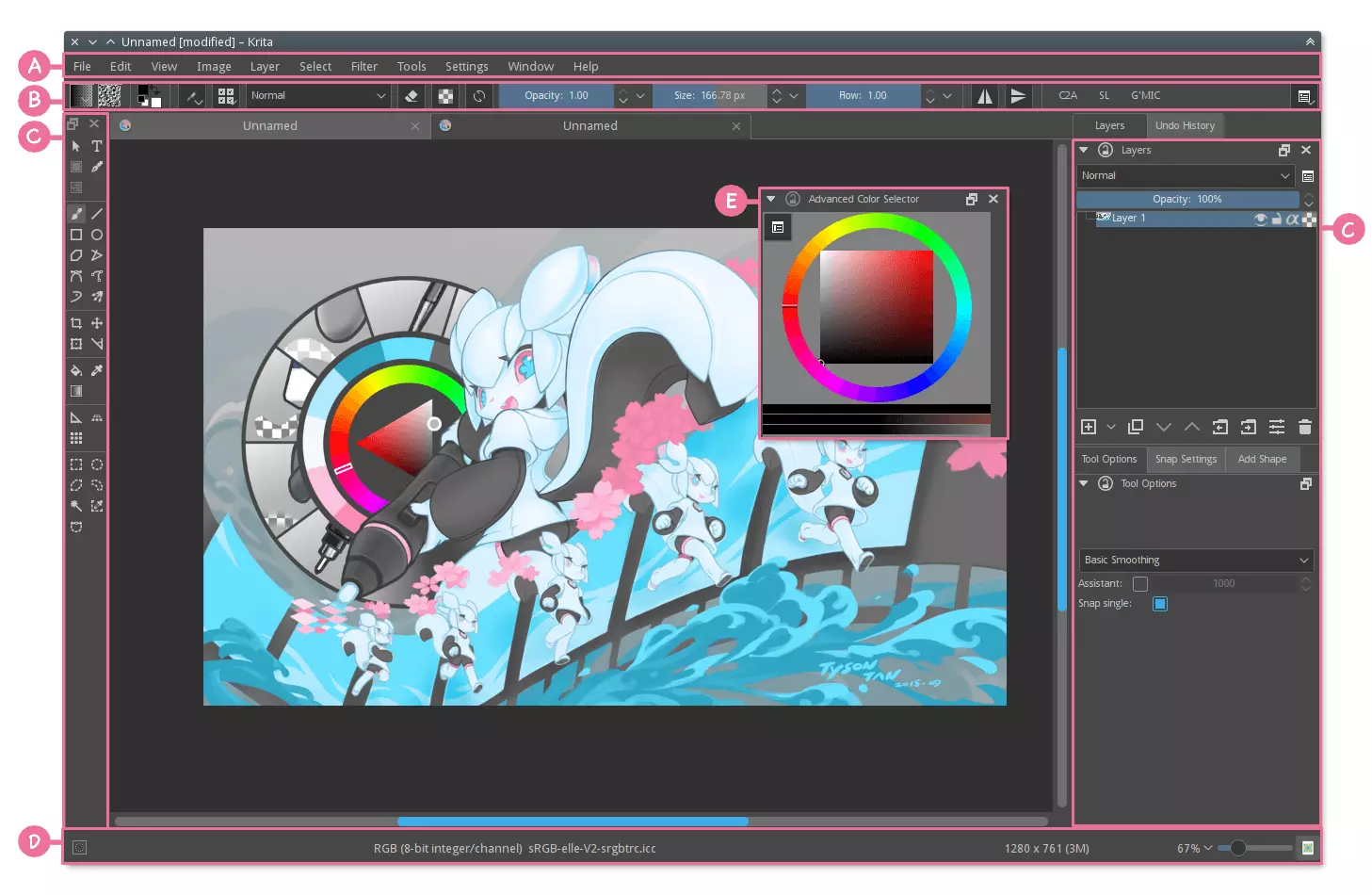Select the Text tool
Viewport: 1372px width, 895px height.
pos(97,146)
